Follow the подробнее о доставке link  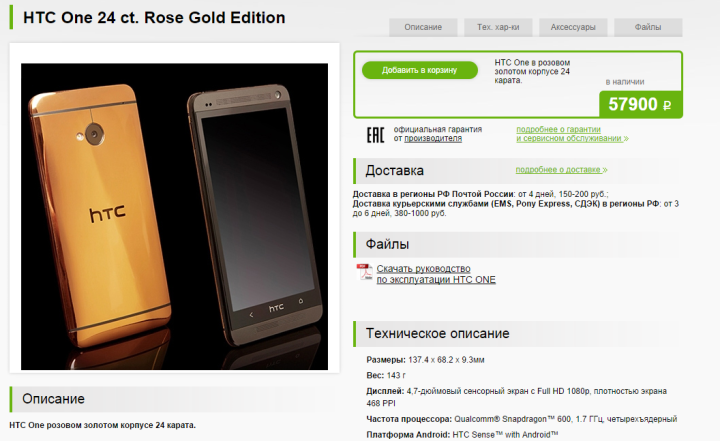[x=561, y=170]
